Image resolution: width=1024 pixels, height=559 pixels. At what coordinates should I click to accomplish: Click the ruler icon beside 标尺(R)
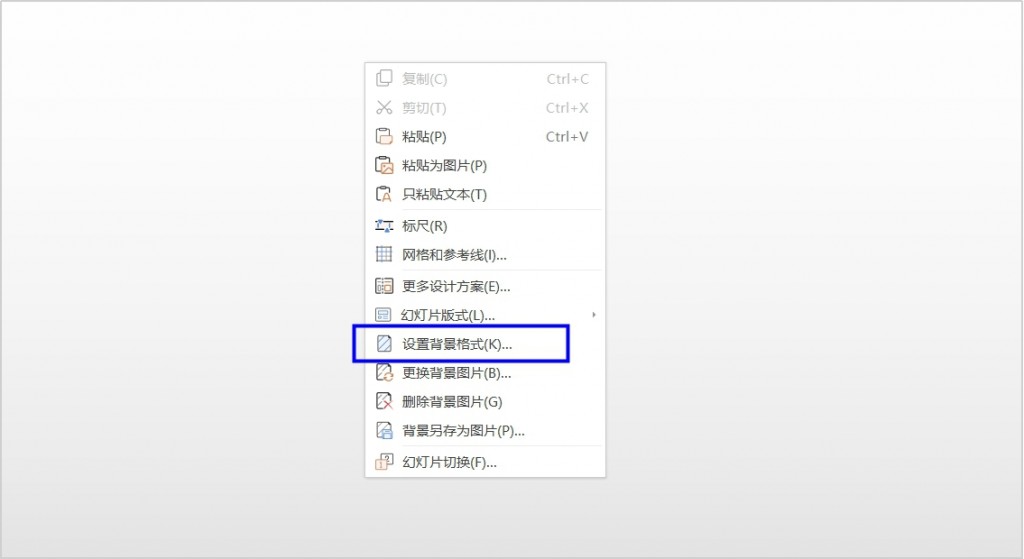coord(384,226)
